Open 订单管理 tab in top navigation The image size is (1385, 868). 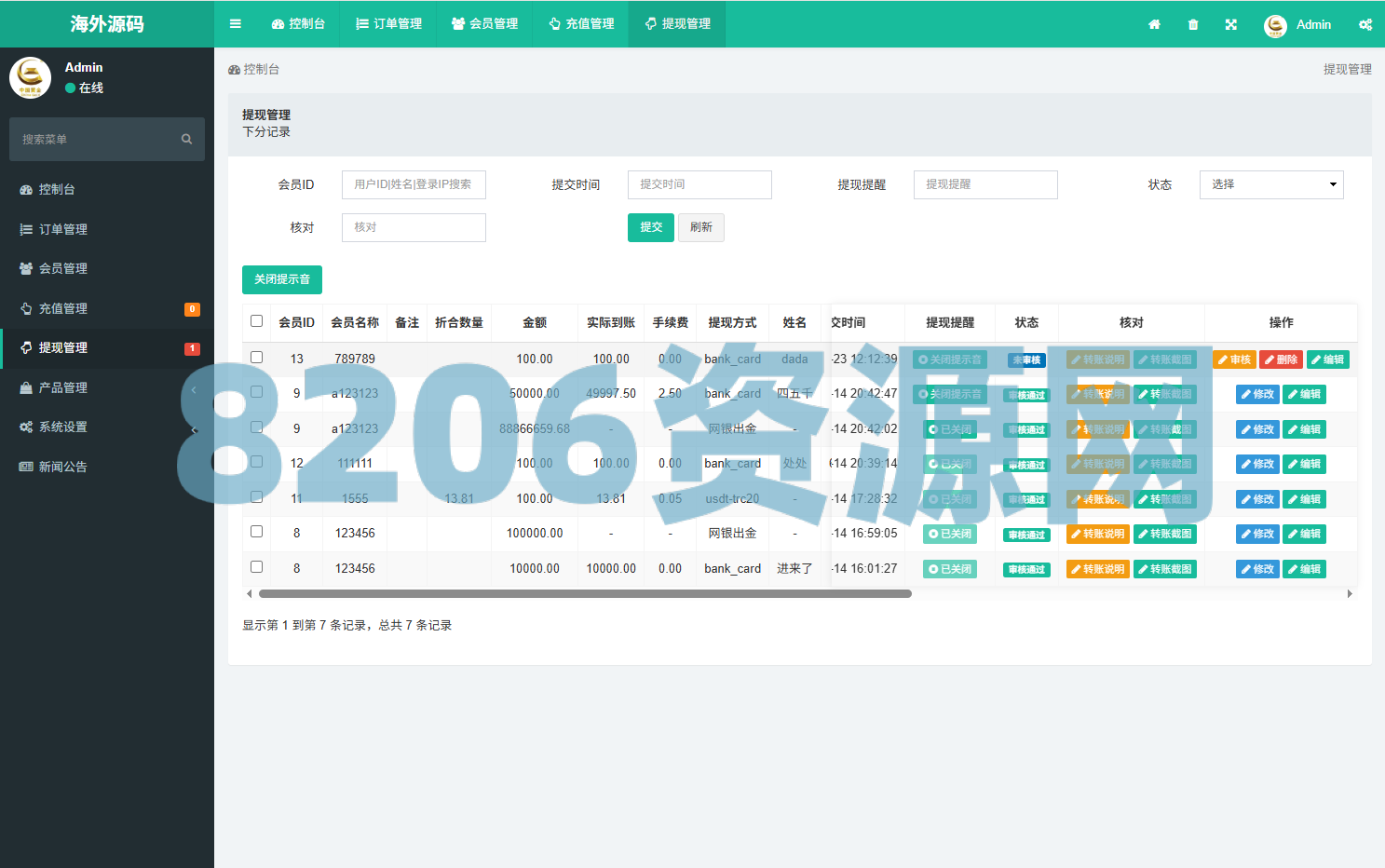pyautogui.click(x=388, y=24)
